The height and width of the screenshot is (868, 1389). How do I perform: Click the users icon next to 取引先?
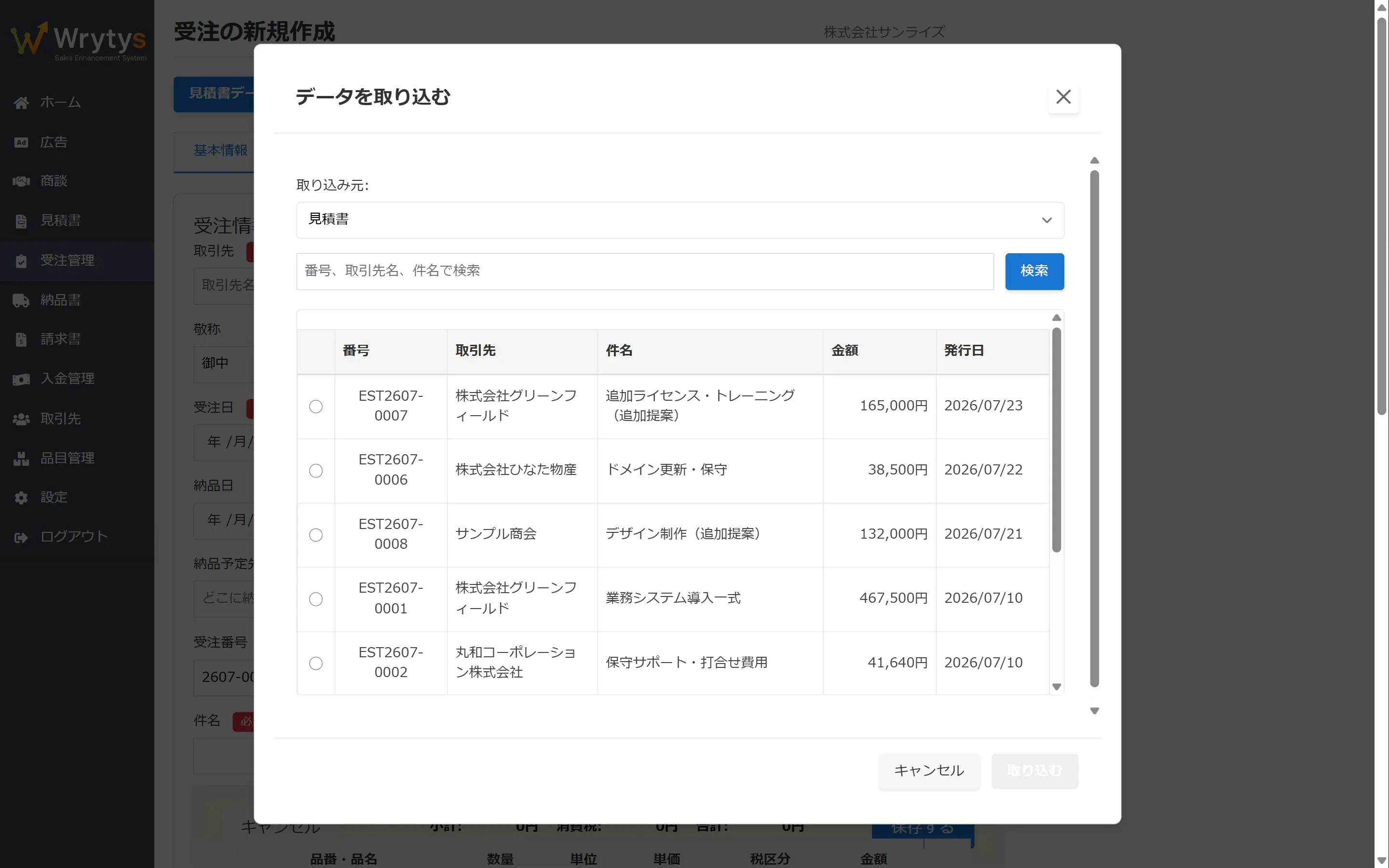[x=21, y=419]
